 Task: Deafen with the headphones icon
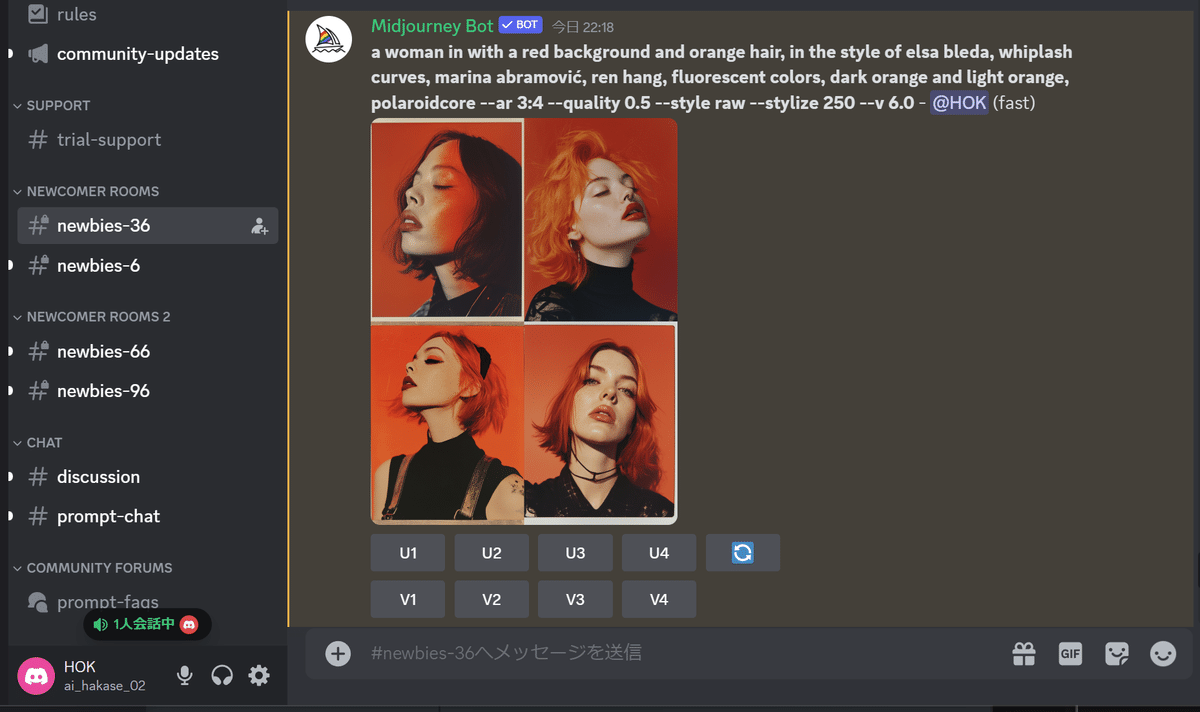click(x=222, y=676)
